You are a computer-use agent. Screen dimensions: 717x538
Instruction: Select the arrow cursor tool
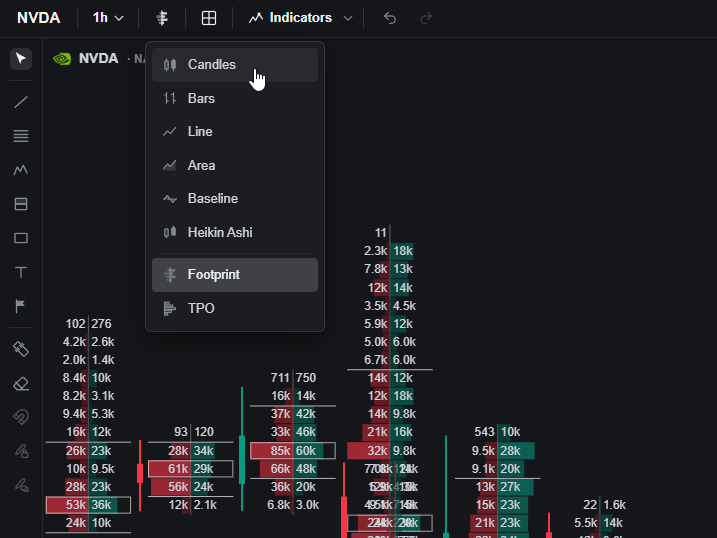point(21,59)
